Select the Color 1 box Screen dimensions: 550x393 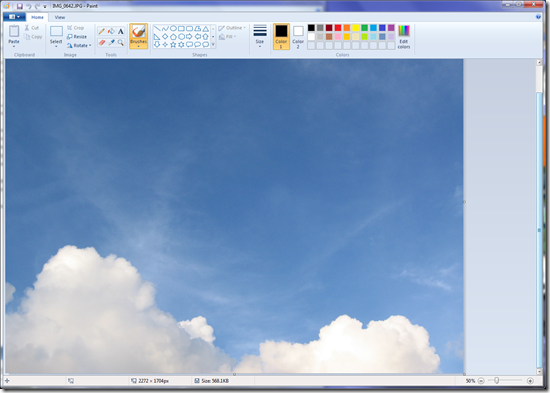pos(281,36)
